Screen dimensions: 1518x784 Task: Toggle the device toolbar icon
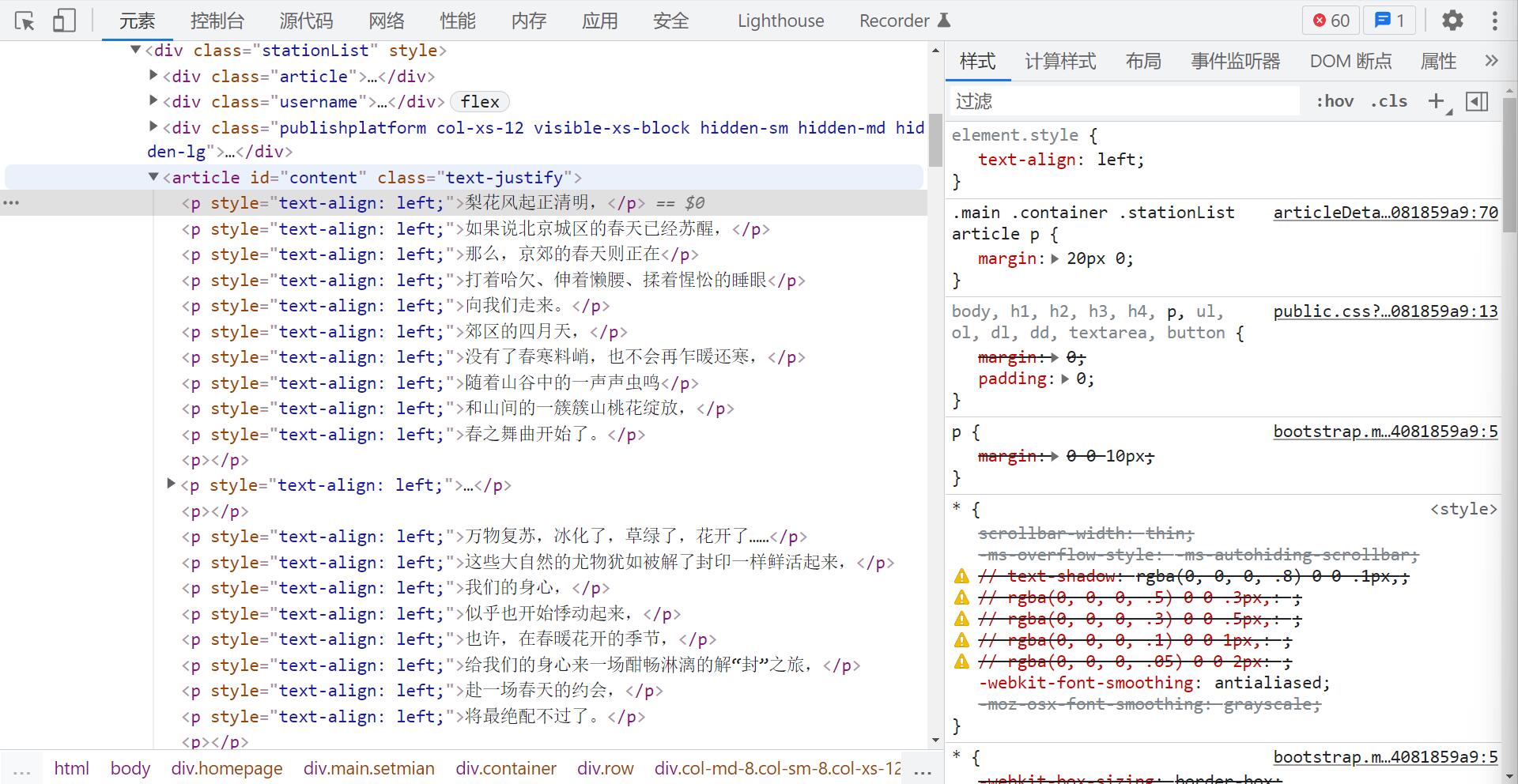click(x=64, y=21)
